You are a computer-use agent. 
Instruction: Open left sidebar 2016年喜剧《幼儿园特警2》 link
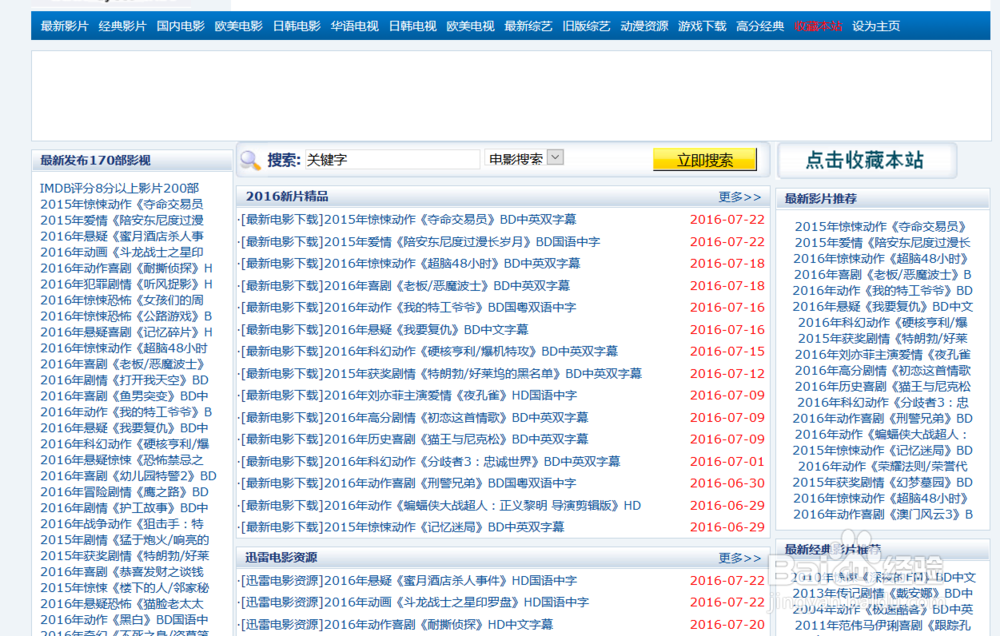[128, 476]
